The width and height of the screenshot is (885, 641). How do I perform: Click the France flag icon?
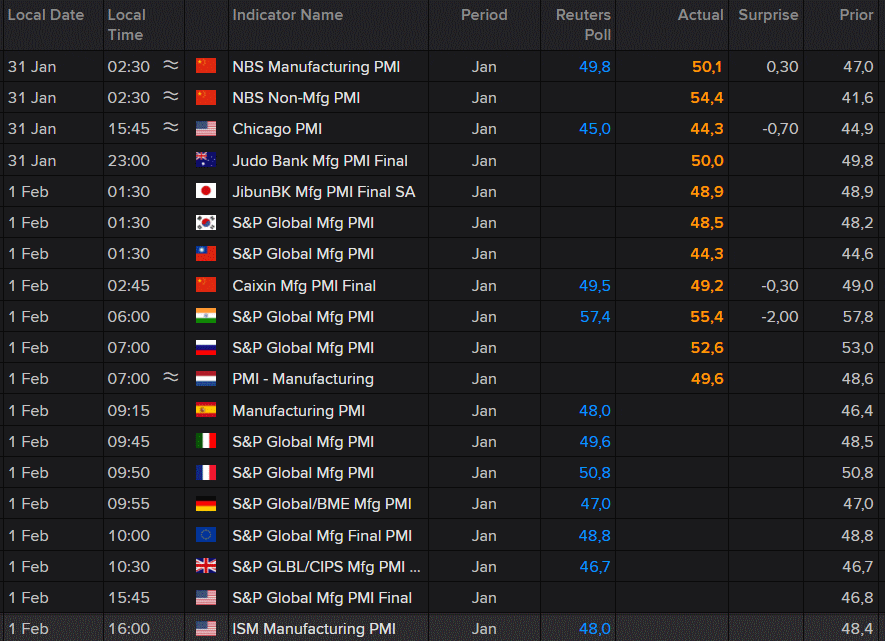click(x=205, y=472)
